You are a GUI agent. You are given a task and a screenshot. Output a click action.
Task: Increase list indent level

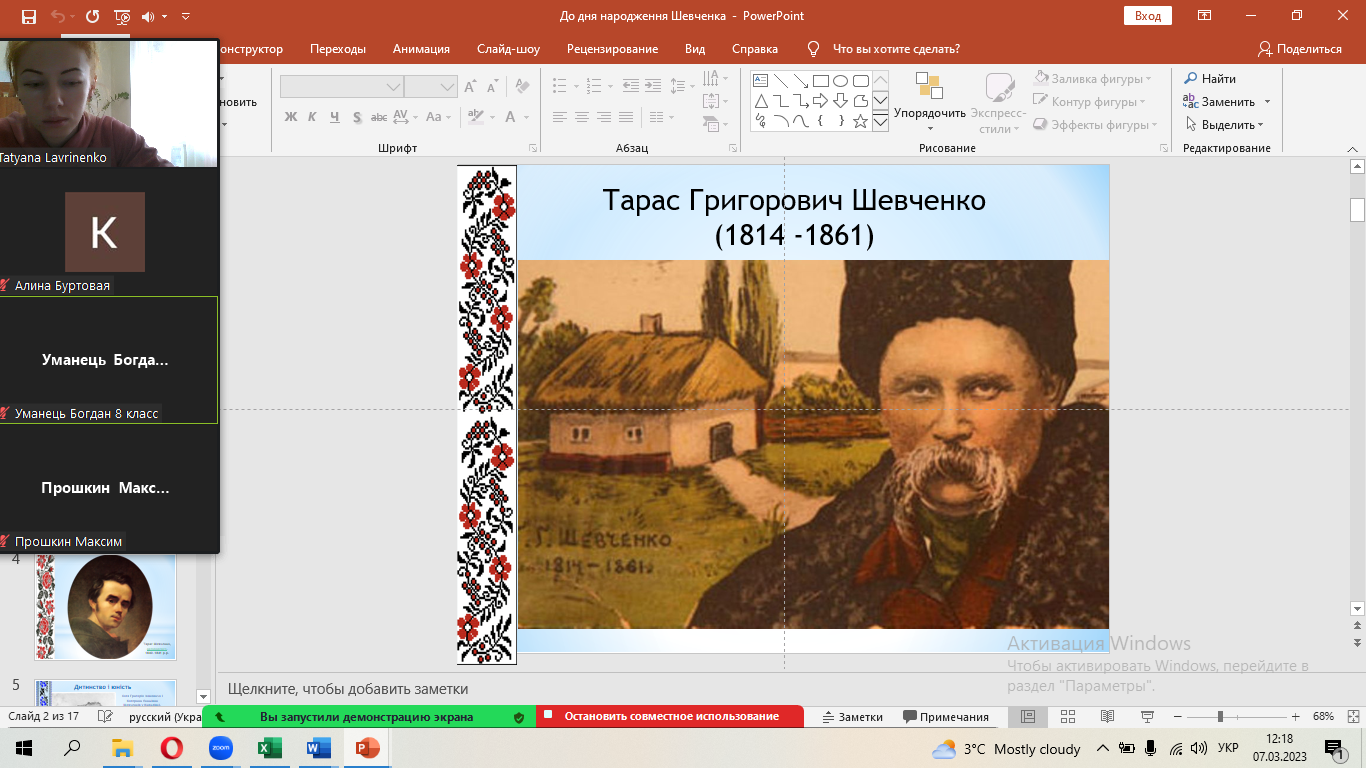click(653, 86)
